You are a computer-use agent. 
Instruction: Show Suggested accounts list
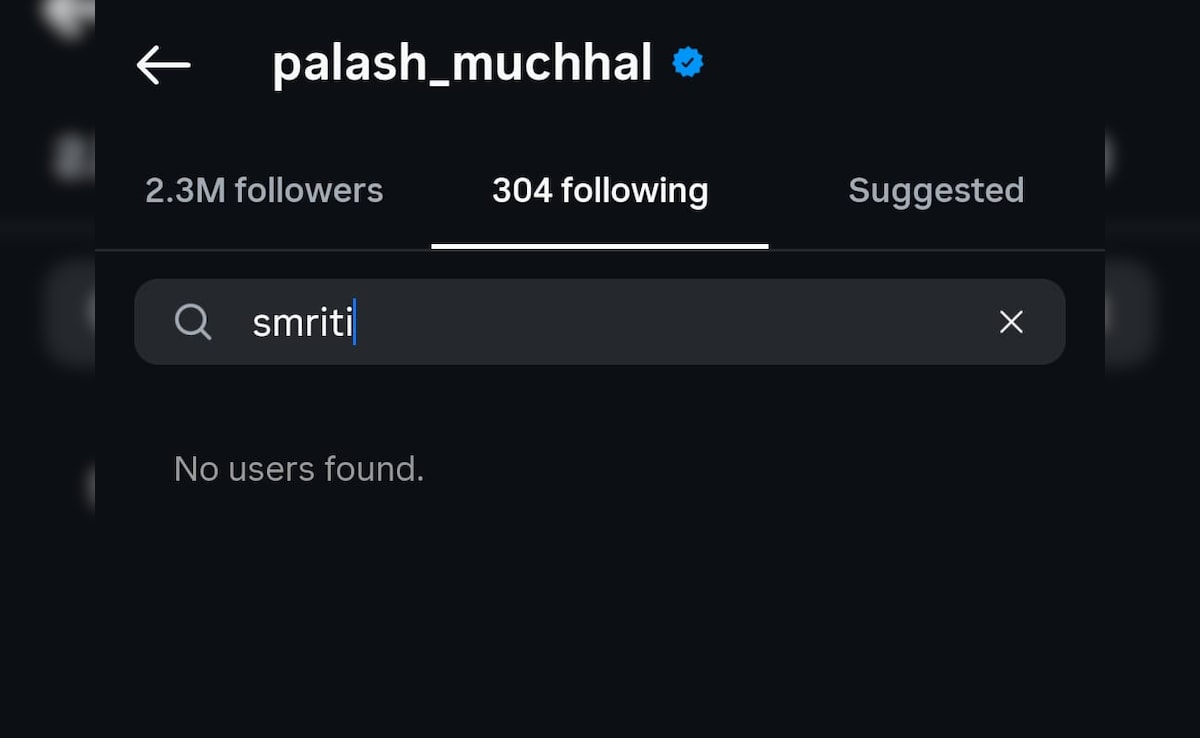(x=936, y=190)
